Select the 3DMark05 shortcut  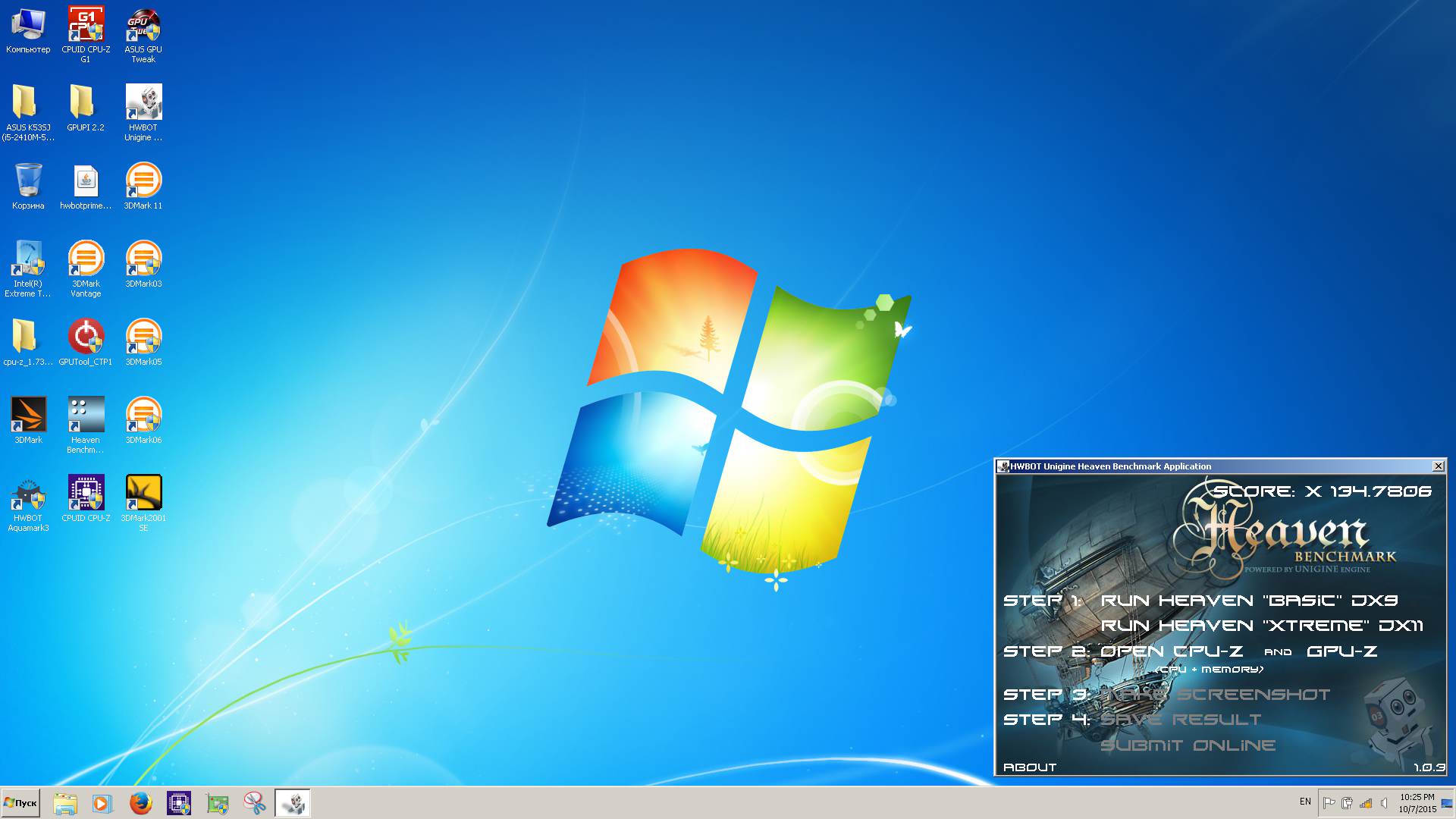143,342
